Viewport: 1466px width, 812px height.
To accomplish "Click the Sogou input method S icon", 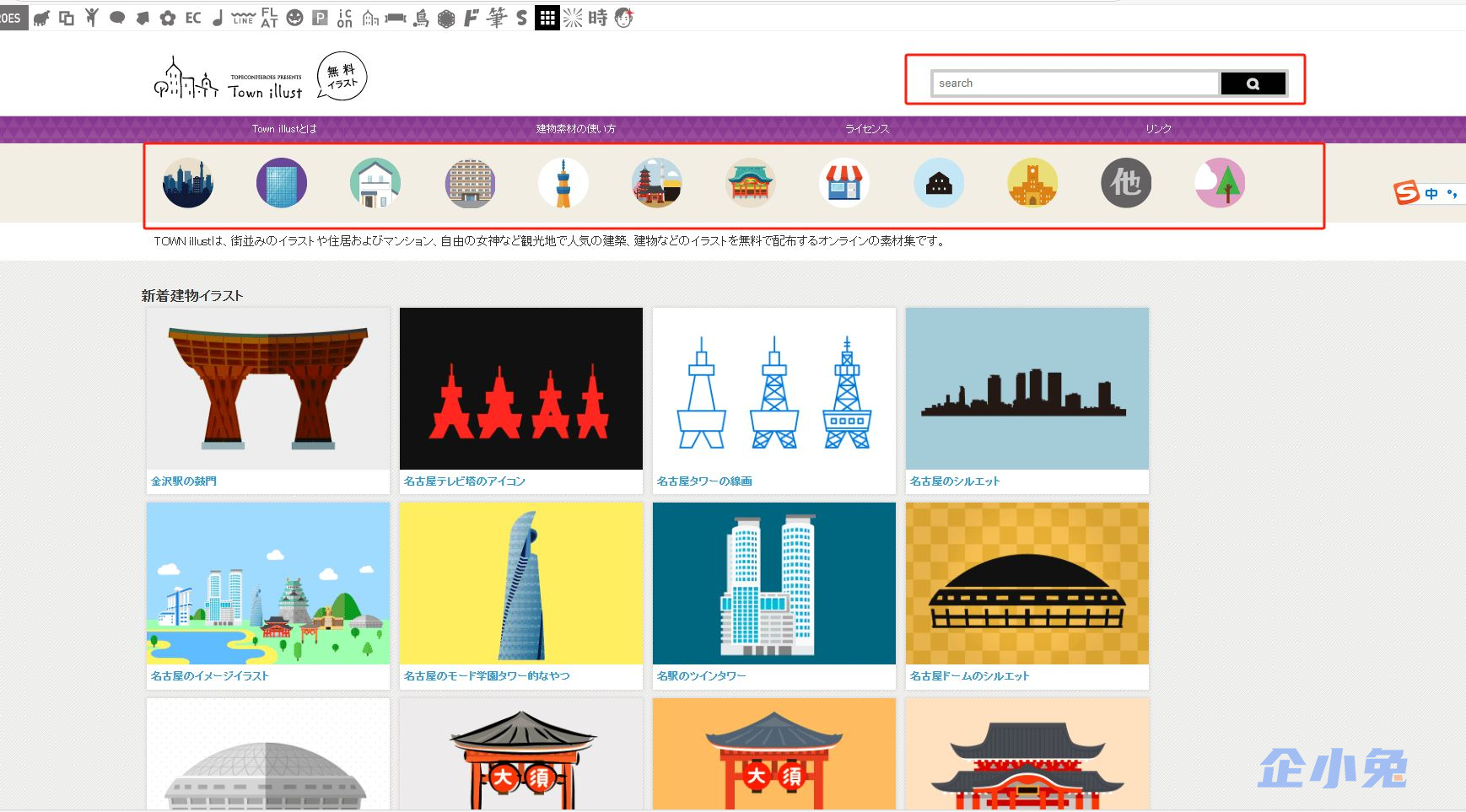I will tap(1406, 193).
